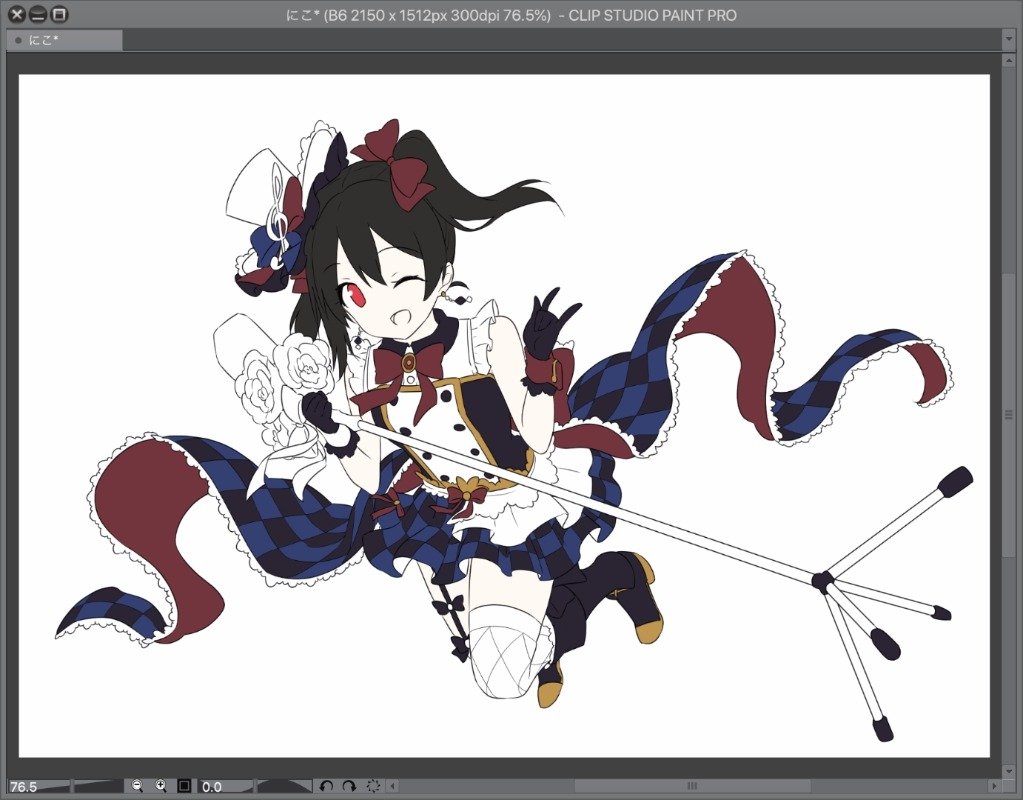This screenshot has width=1023, height=800.
Task: Click the horizontal scrollbar right arrow
Action: pyautogui.click(x=994, y=786)
